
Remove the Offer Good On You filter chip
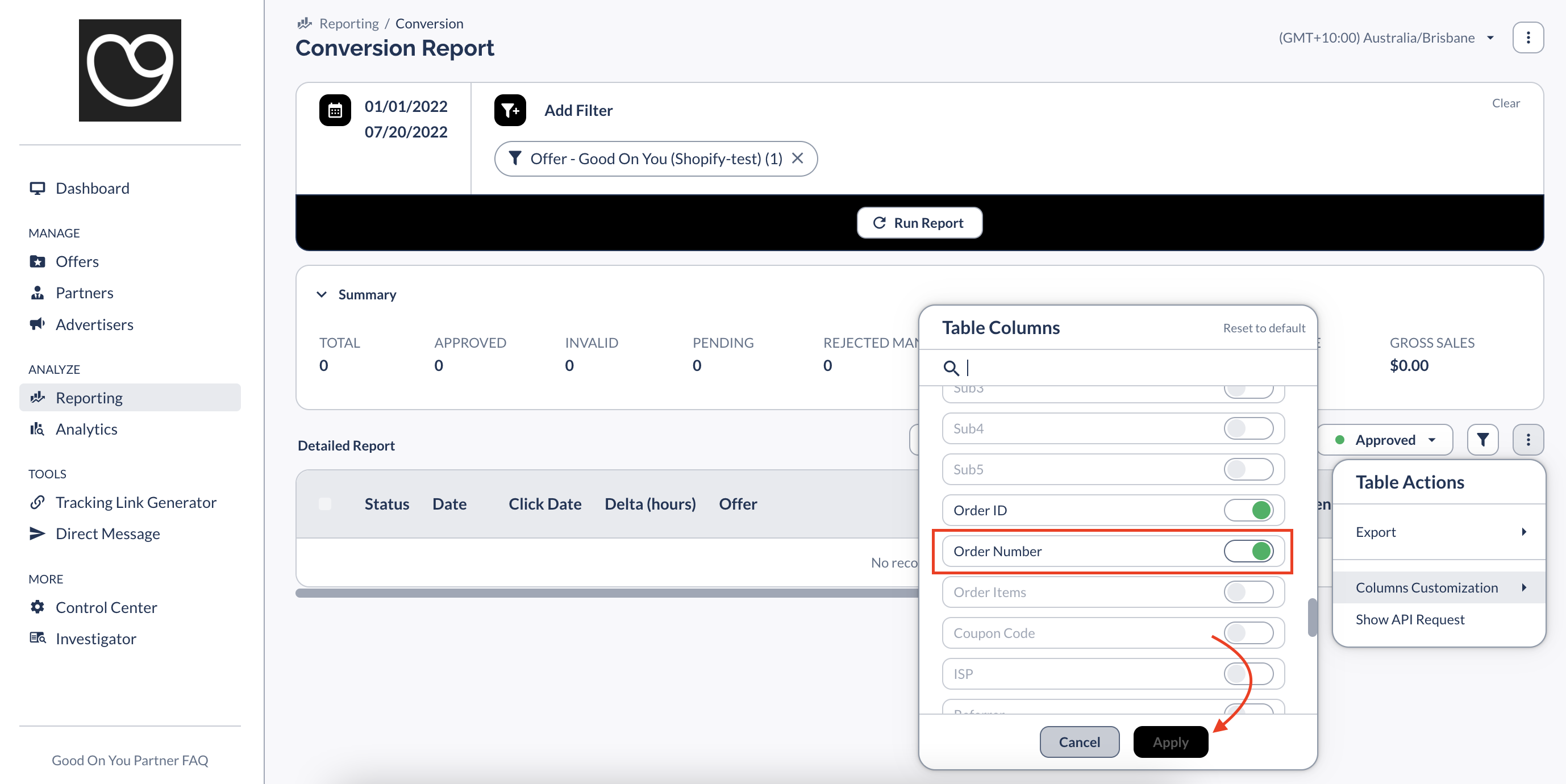798,158
